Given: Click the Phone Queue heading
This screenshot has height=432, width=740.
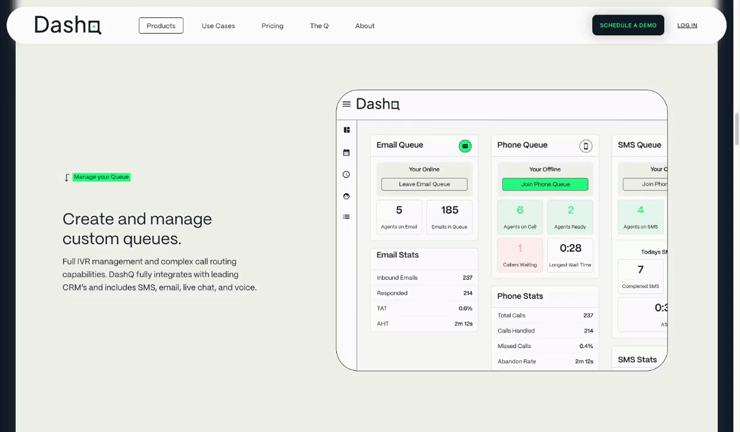Looking at the screenshot, I should [522, 145].
